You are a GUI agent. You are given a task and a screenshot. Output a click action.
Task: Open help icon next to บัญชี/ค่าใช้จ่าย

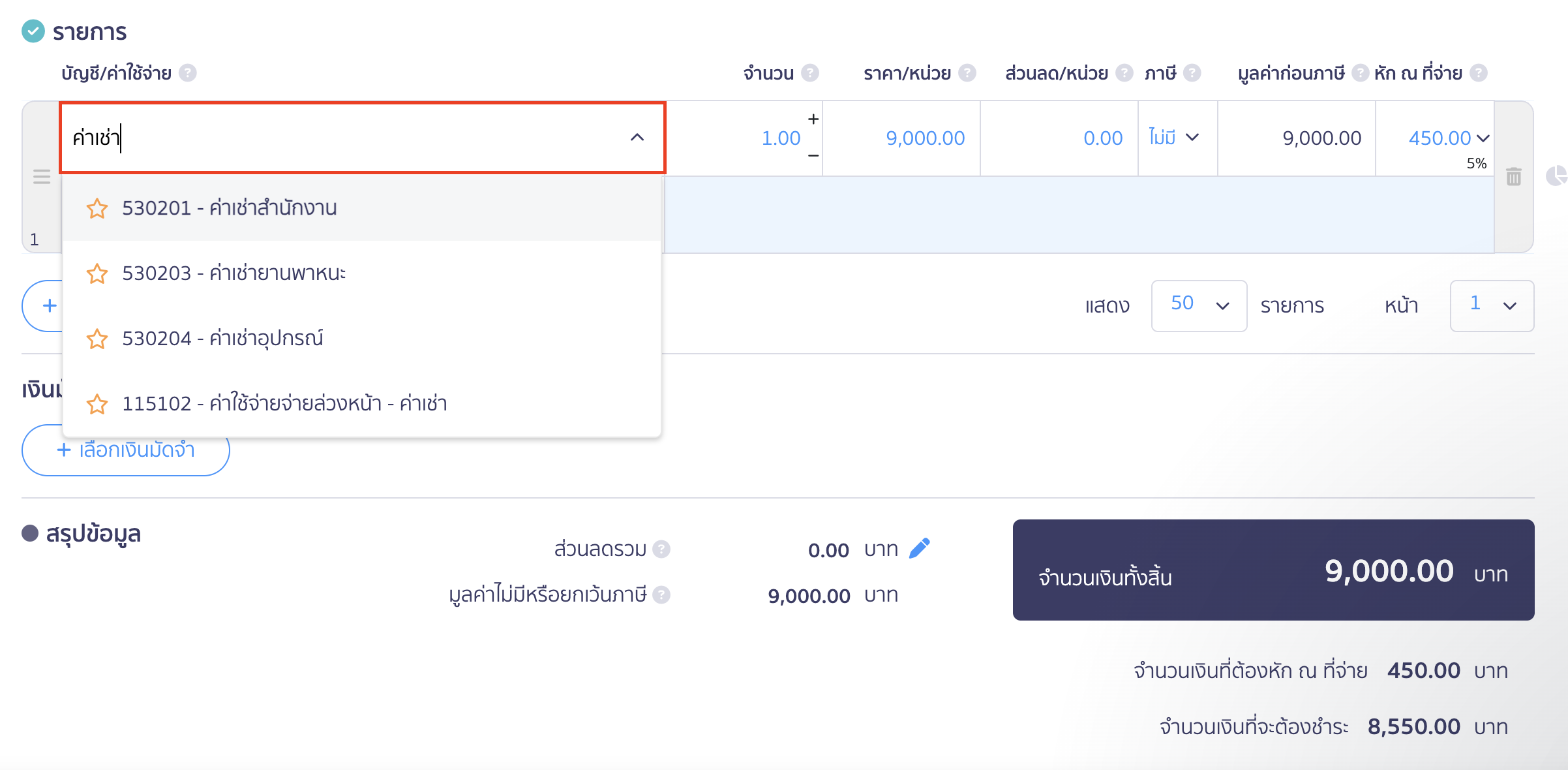click(188, 72)
